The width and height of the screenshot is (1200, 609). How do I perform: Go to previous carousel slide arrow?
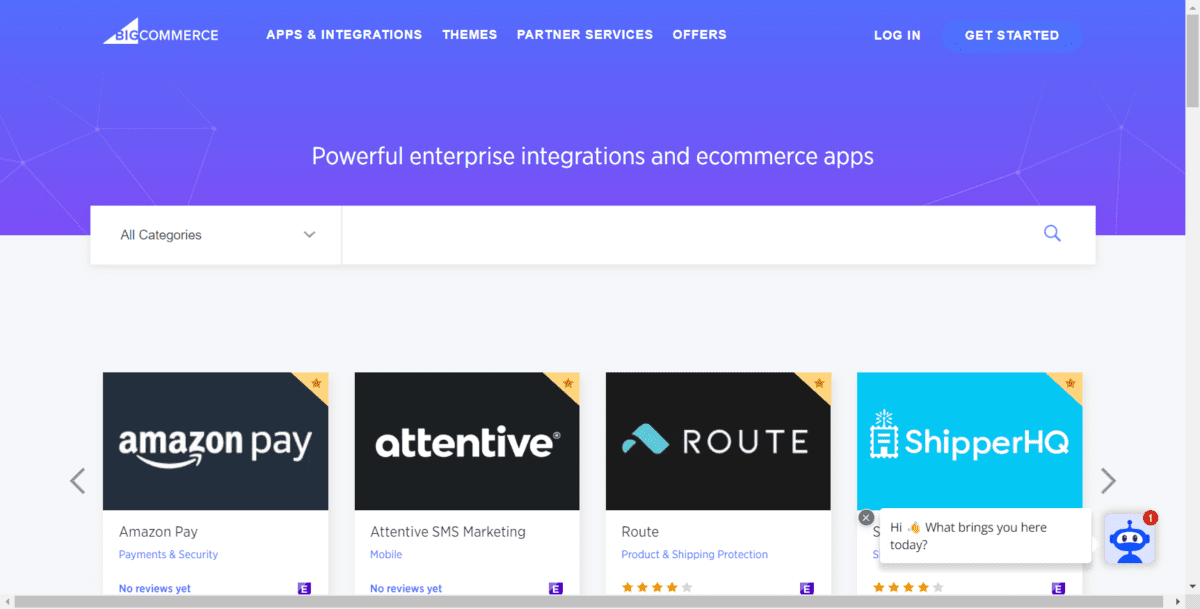(x=78, y=481)
